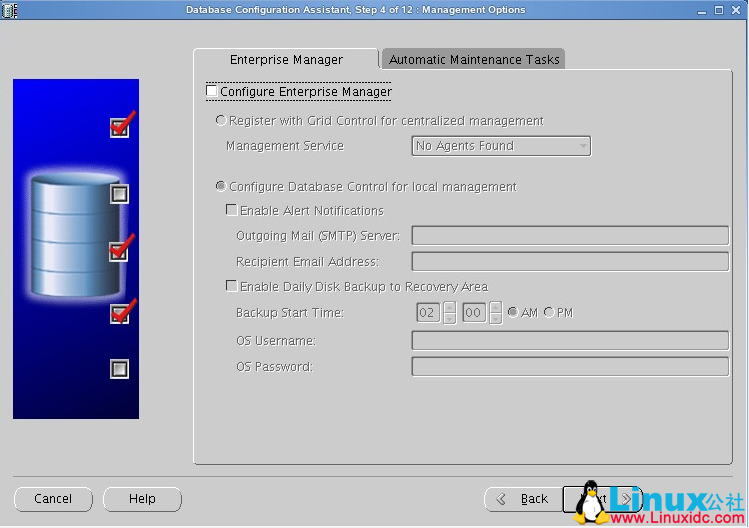Select Register with Grid Control radio option

coord(221,121)
